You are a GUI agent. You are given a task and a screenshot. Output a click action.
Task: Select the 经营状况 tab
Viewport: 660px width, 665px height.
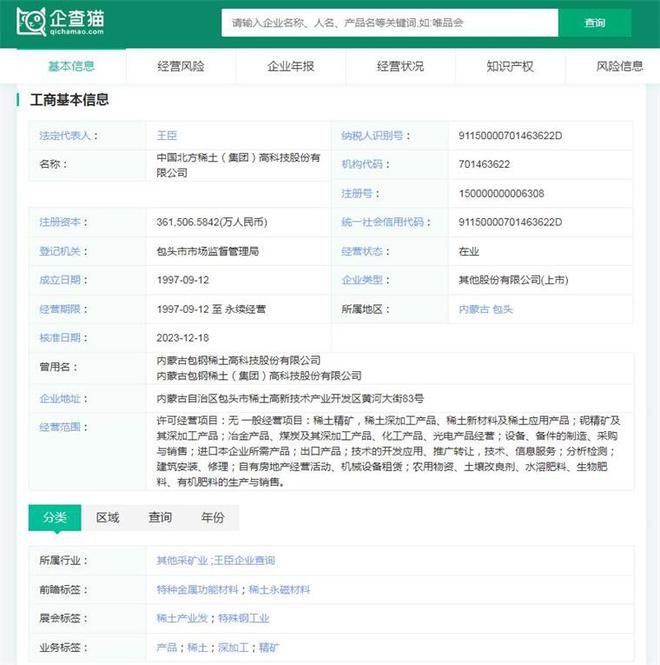pos(400,67)
